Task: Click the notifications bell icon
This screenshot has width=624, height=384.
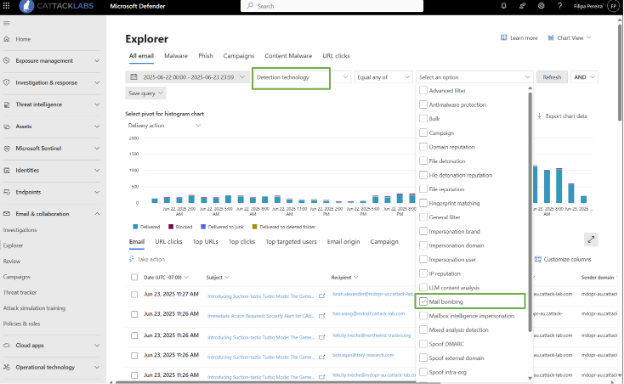Action: (503, 6)
